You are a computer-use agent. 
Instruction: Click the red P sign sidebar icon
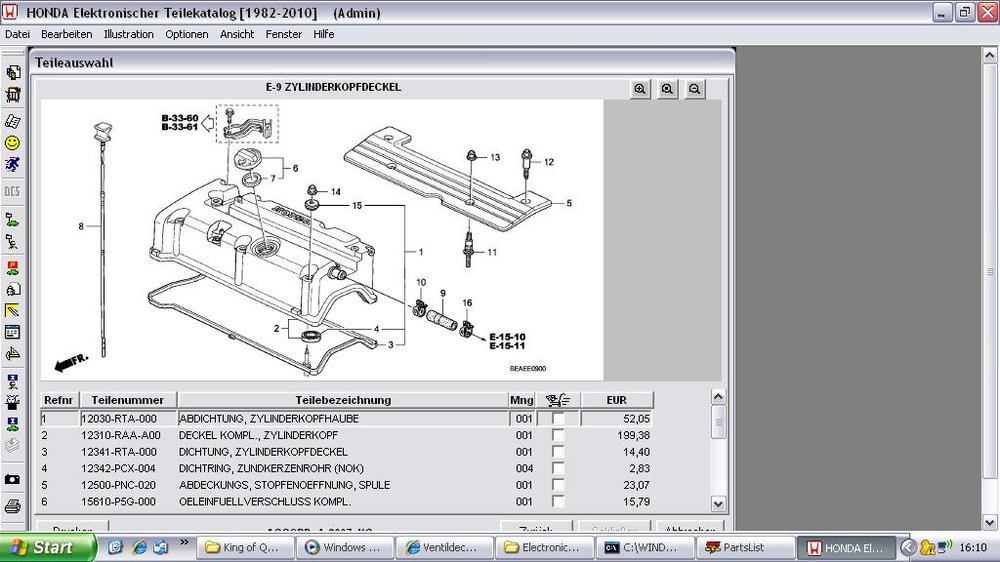[12, 268]
